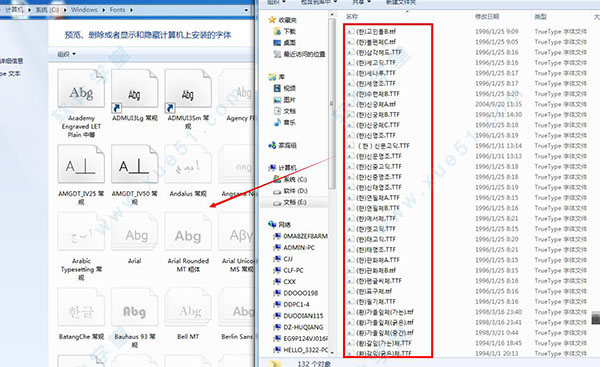Click the AMGDT_IV50 font icon
This screenshot has height=367, width=600.
[135, 165]
